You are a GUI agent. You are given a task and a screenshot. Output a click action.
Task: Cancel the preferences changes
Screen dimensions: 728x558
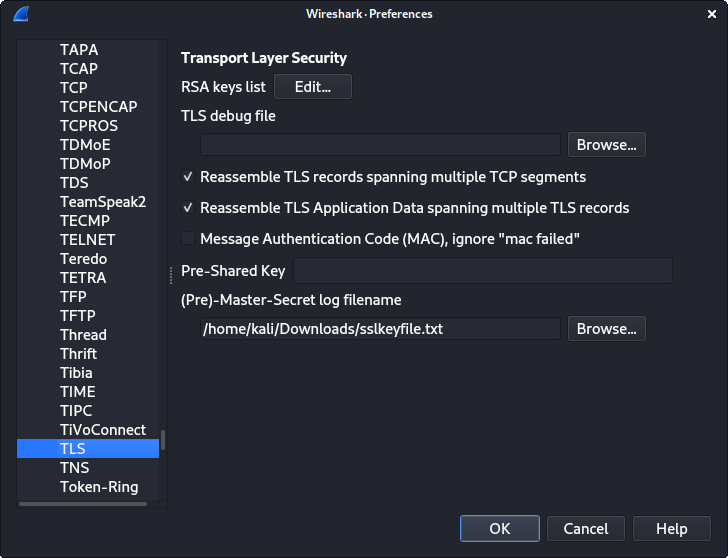[585, 528]
